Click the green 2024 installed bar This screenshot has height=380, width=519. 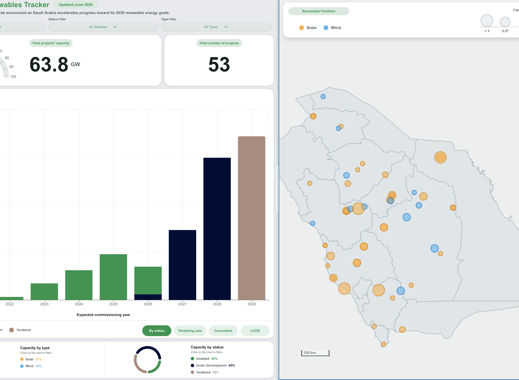(79, 285)
